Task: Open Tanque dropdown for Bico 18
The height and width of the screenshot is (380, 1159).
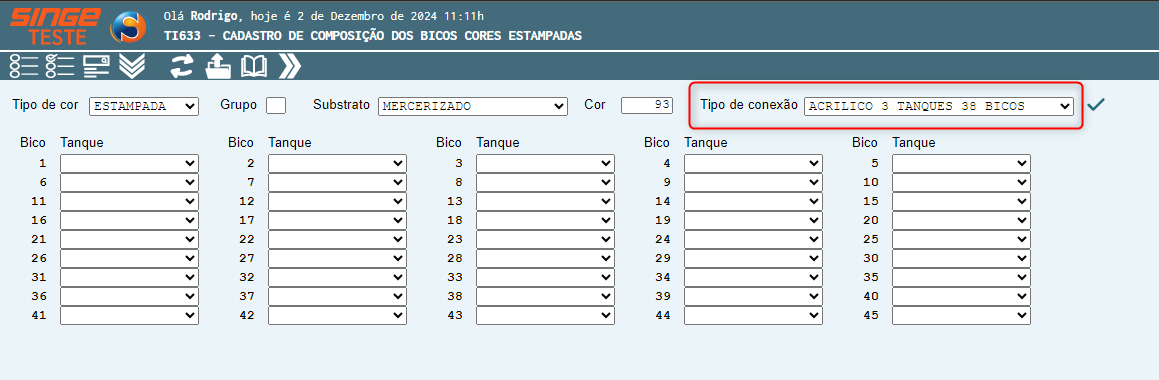Action: tap(545, 220)
